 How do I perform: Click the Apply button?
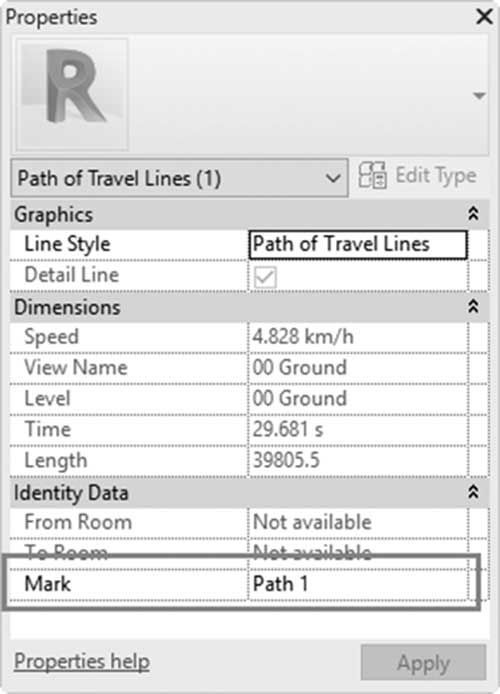point(423,663)
